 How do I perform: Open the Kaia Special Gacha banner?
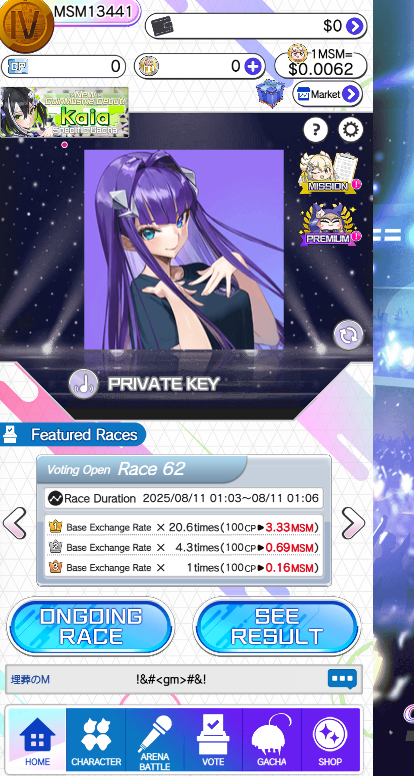tap(64, 112)
